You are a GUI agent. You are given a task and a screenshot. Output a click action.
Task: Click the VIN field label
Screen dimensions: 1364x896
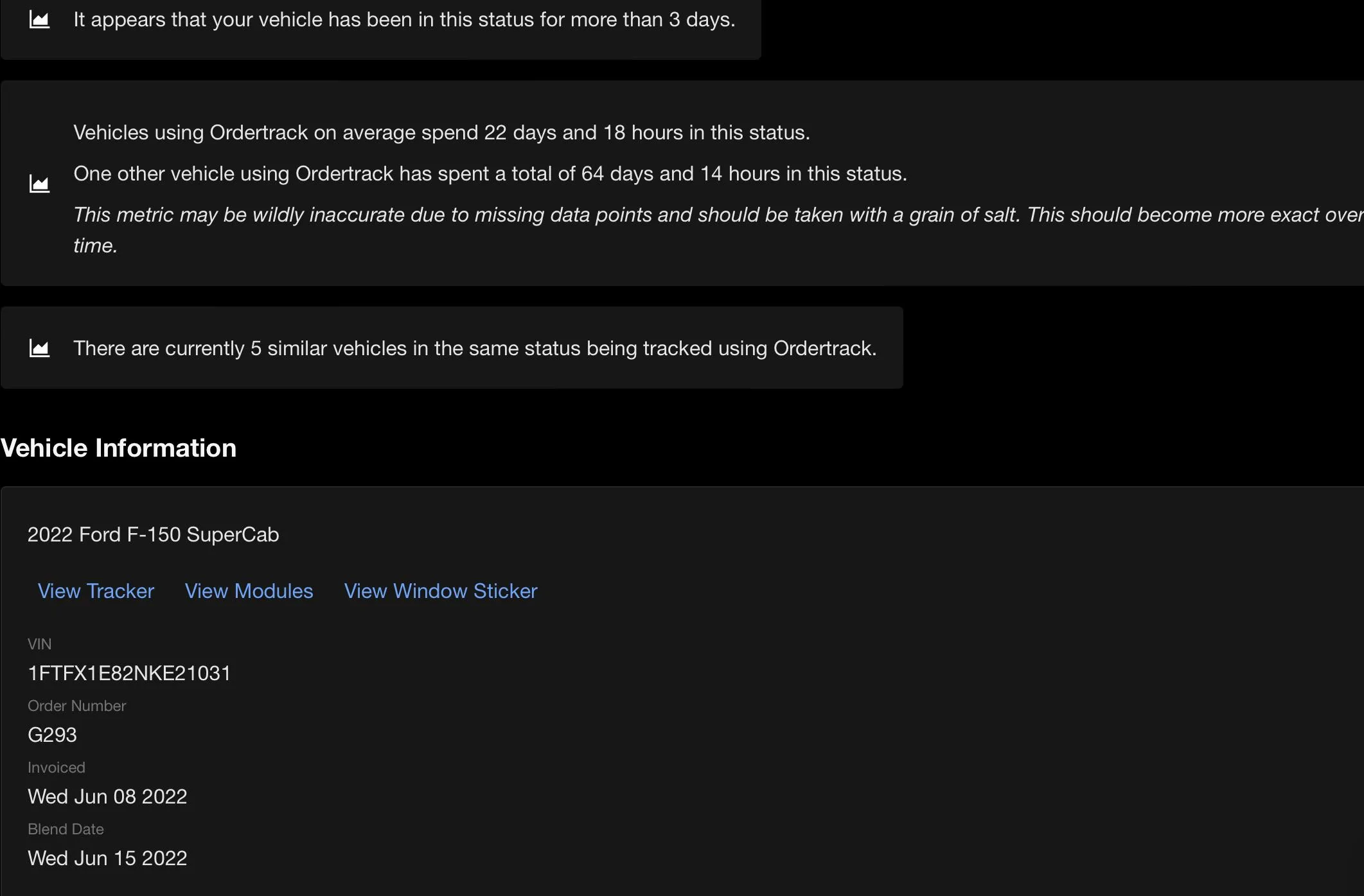pyautogui.click(x=39, y=644)
